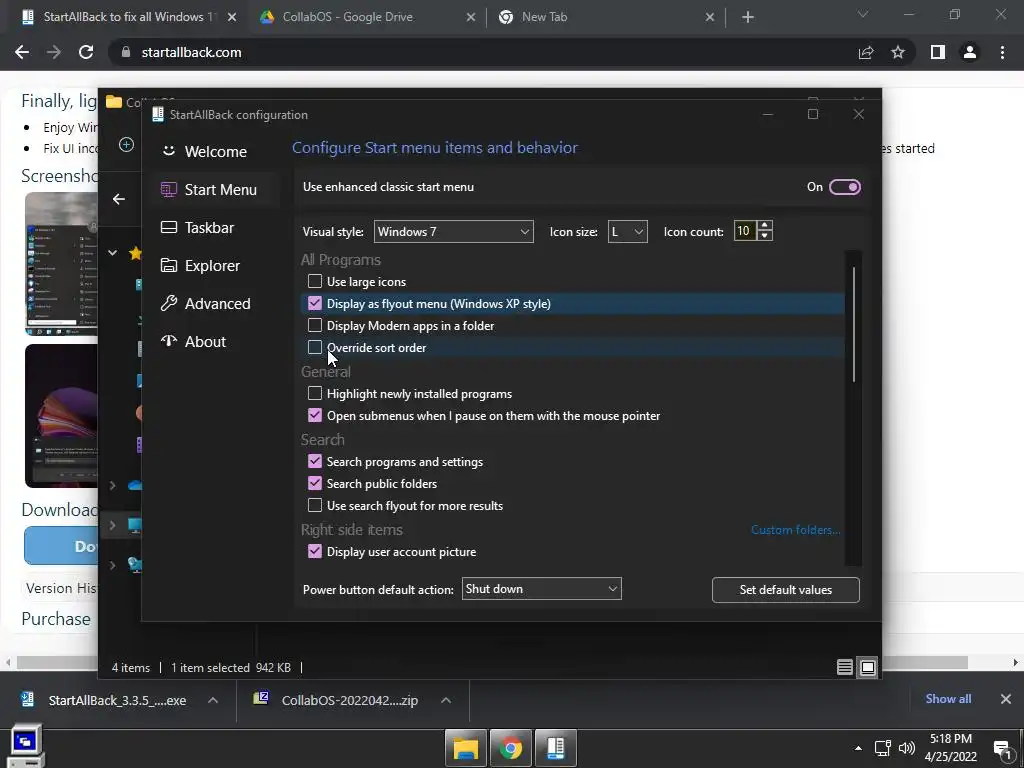Bookmark this page with star icon
The width and height of the screenshot is (1024, 768).
point(898,52)
